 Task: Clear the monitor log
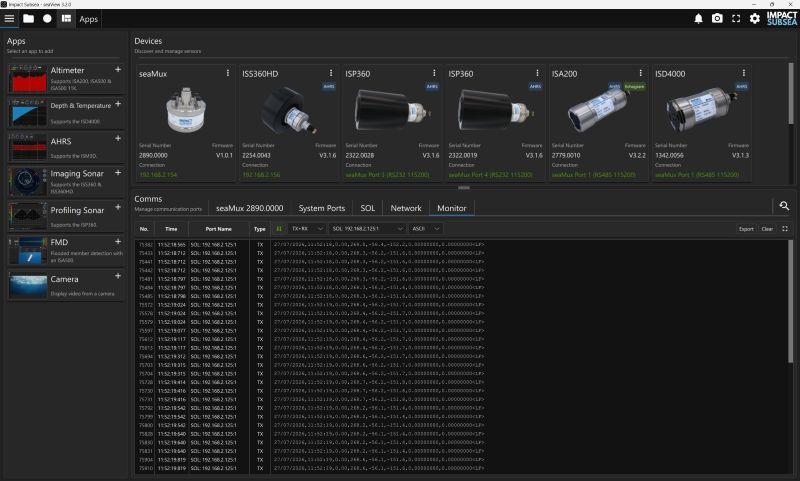pyautogui.click(x=767, y=229)
